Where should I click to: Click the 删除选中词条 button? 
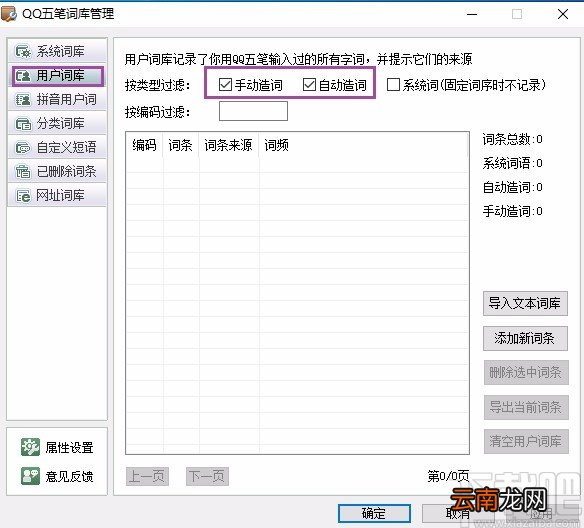pyautogui.click(x=526, y=372)
